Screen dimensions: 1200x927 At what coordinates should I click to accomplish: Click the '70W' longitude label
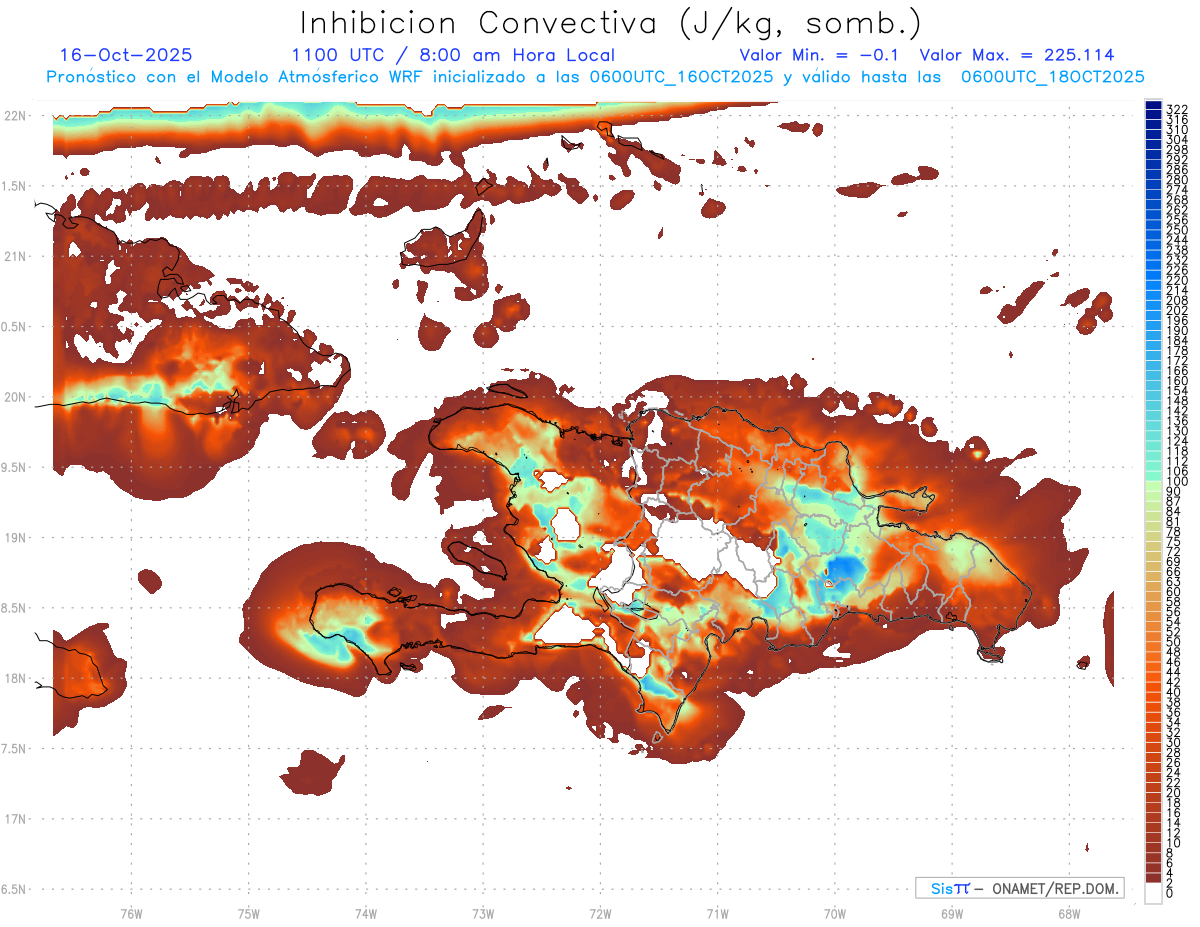pyautogui.click(x=835, y=913)
